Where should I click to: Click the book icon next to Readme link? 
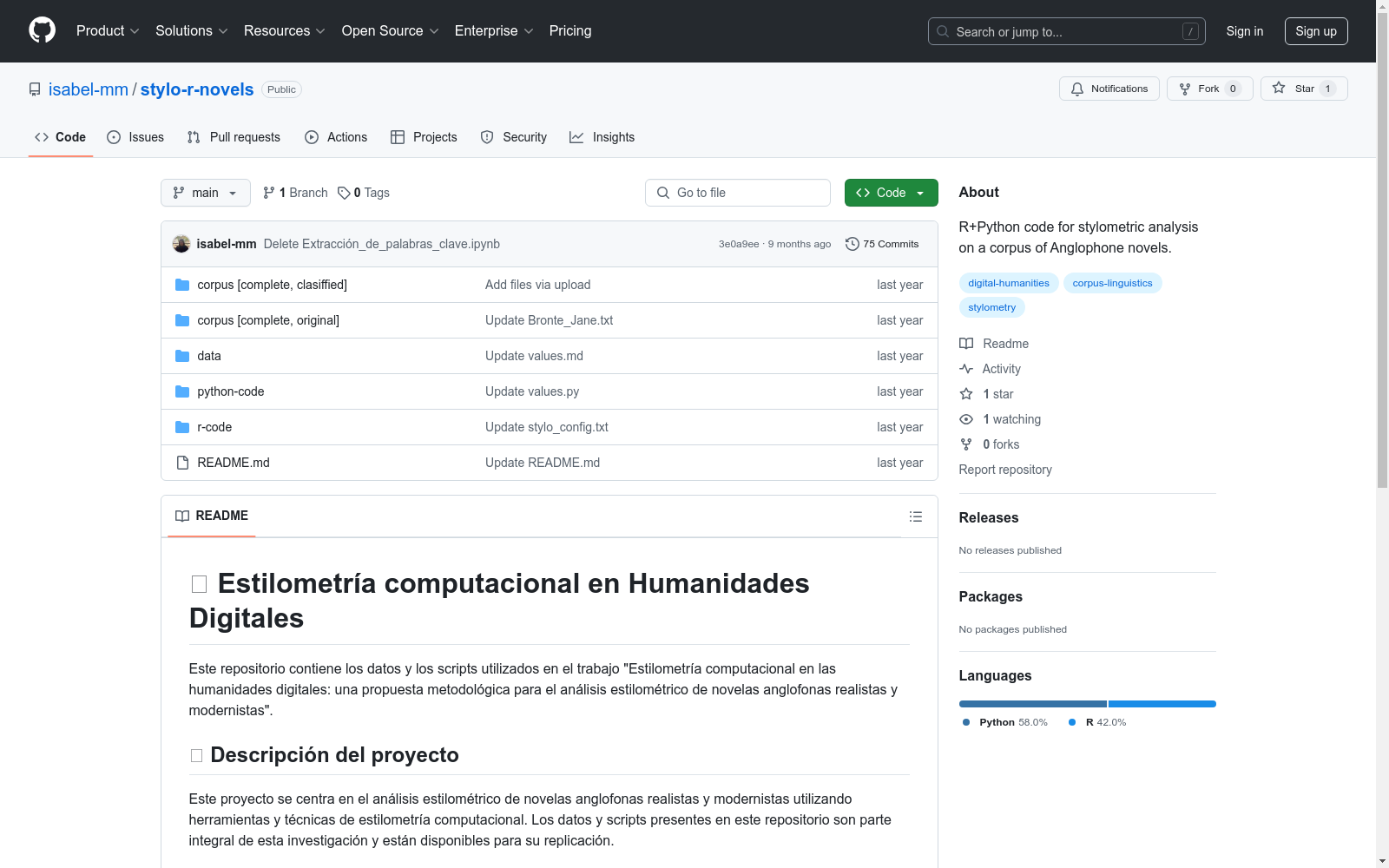(966, 344)
